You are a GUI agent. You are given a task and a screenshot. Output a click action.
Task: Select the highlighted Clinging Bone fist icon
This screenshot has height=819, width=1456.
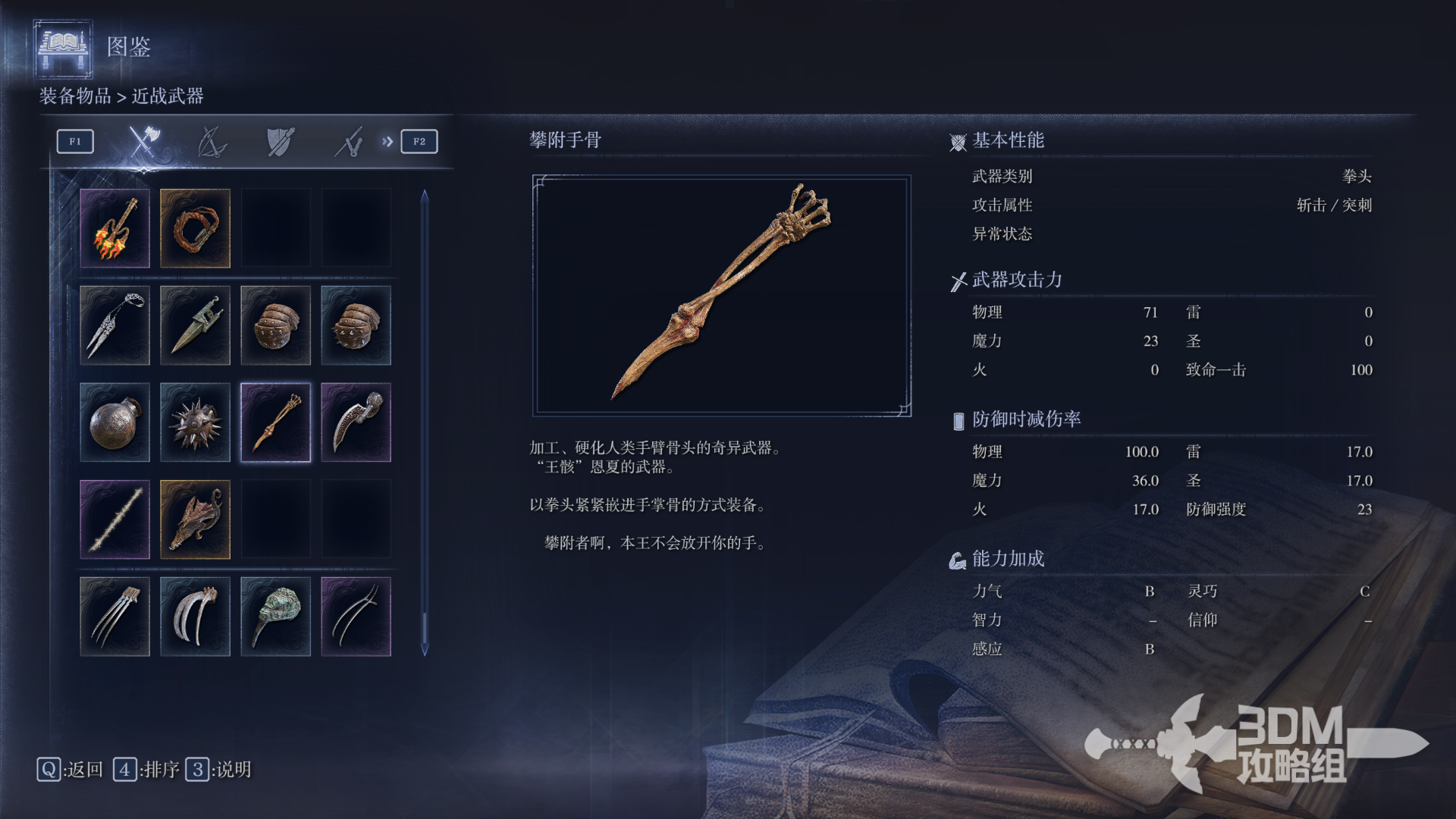coord(275,422)
